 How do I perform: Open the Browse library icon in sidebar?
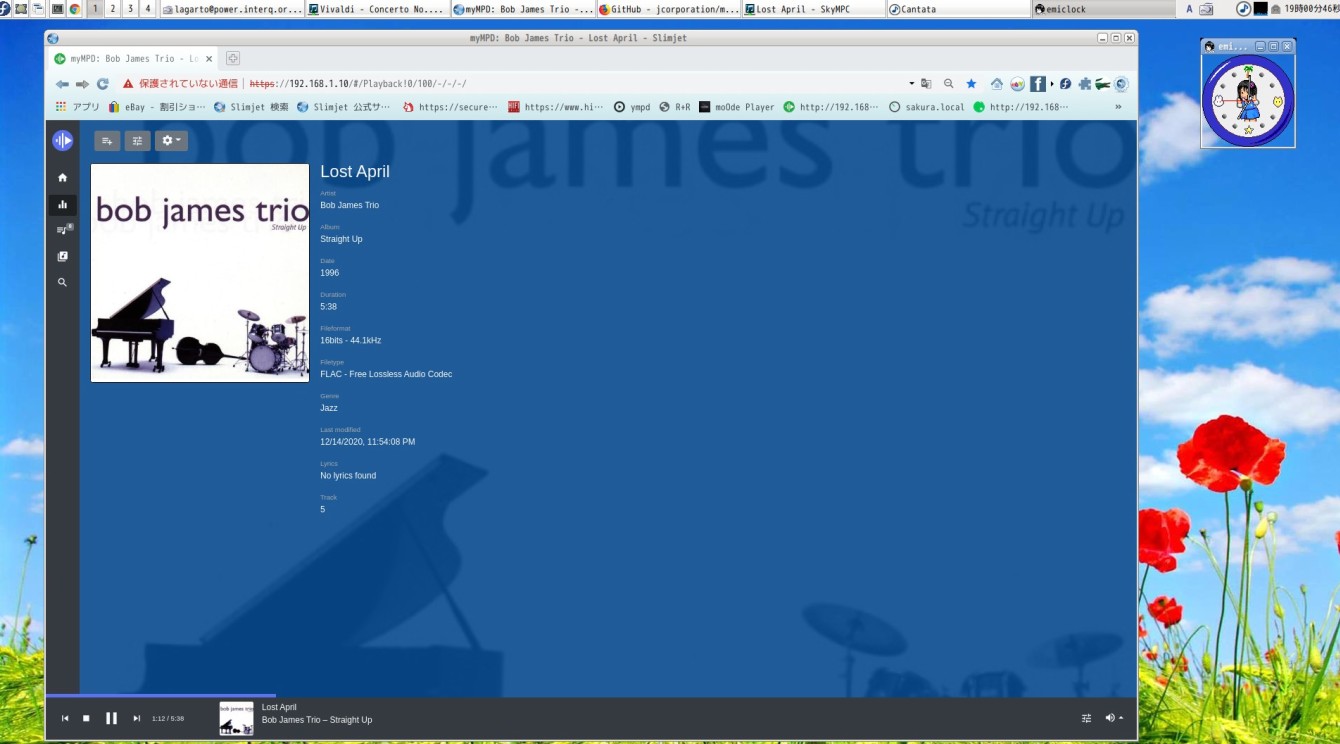[x=62, y=256]
